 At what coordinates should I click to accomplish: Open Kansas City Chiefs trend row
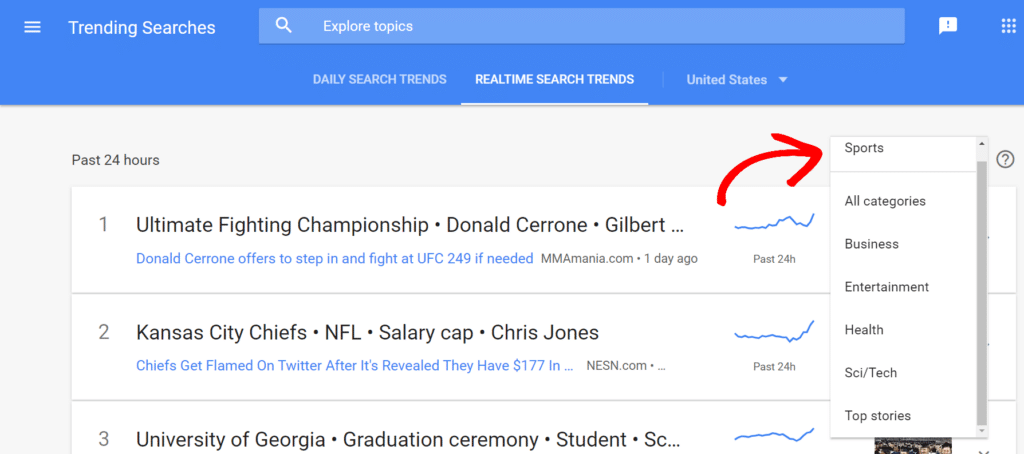click(x=451, y=347)
